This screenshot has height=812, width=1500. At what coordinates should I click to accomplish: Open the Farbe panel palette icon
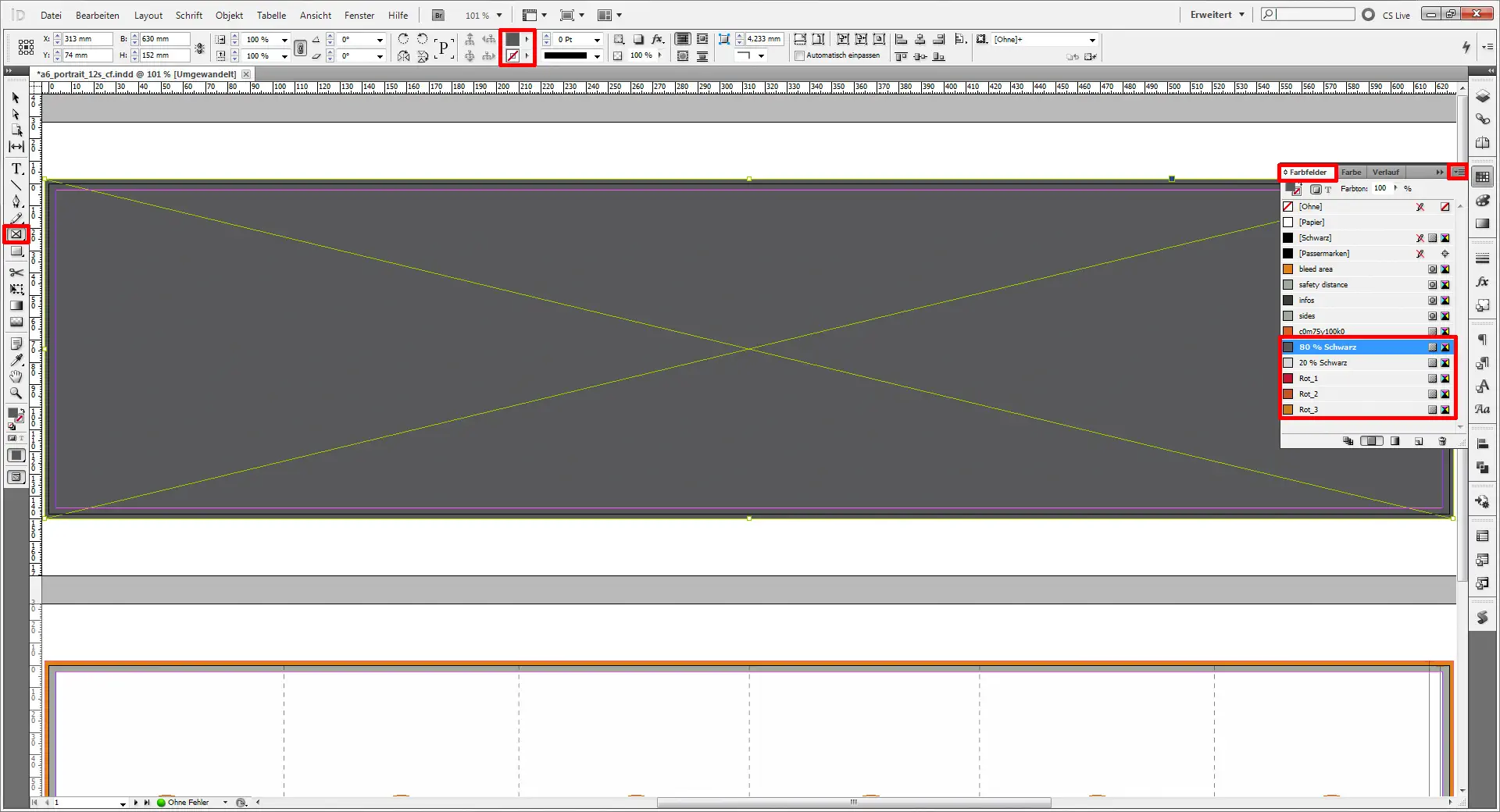(x=1483, y=201)
